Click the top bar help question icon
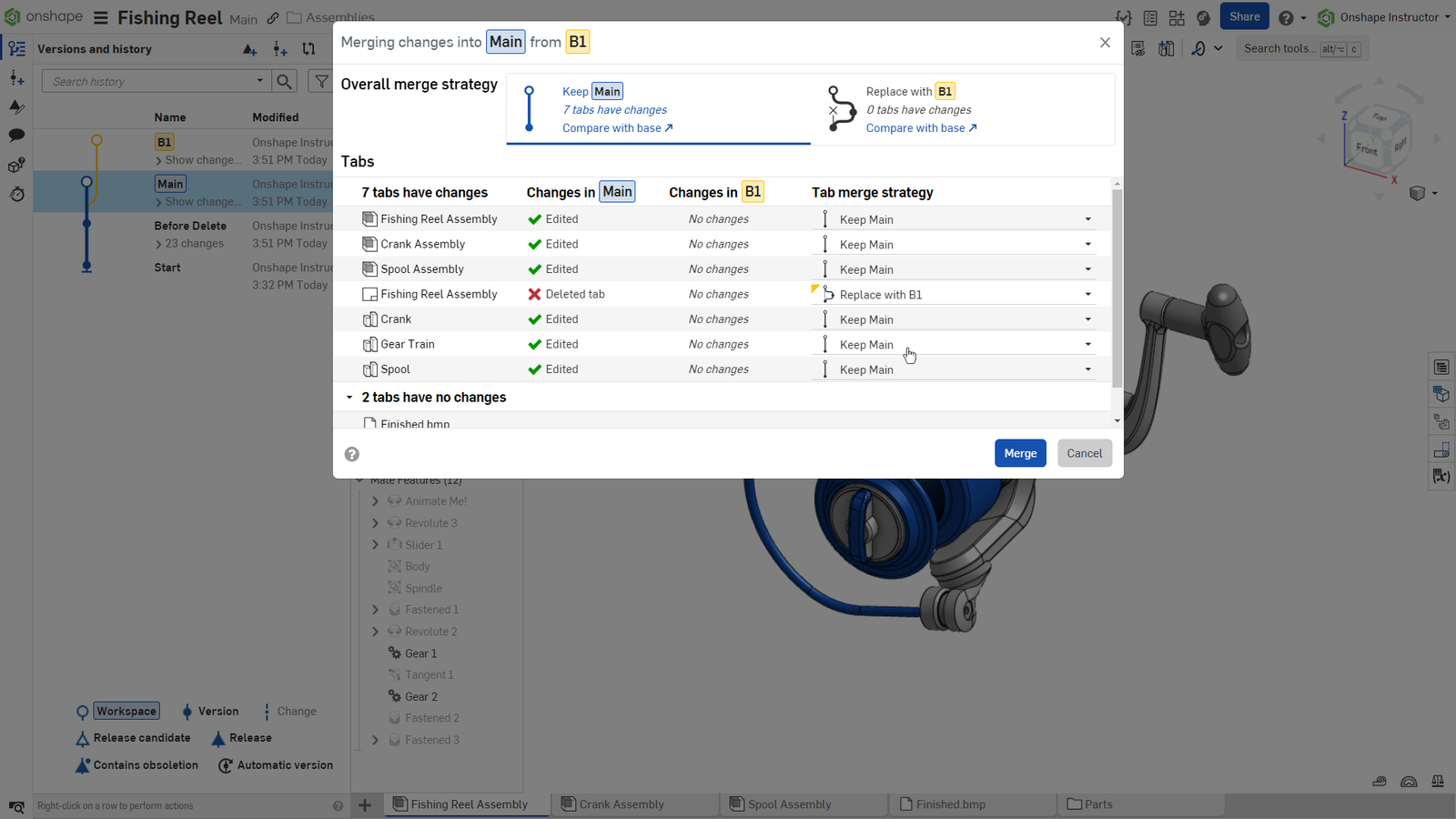 1286,18
